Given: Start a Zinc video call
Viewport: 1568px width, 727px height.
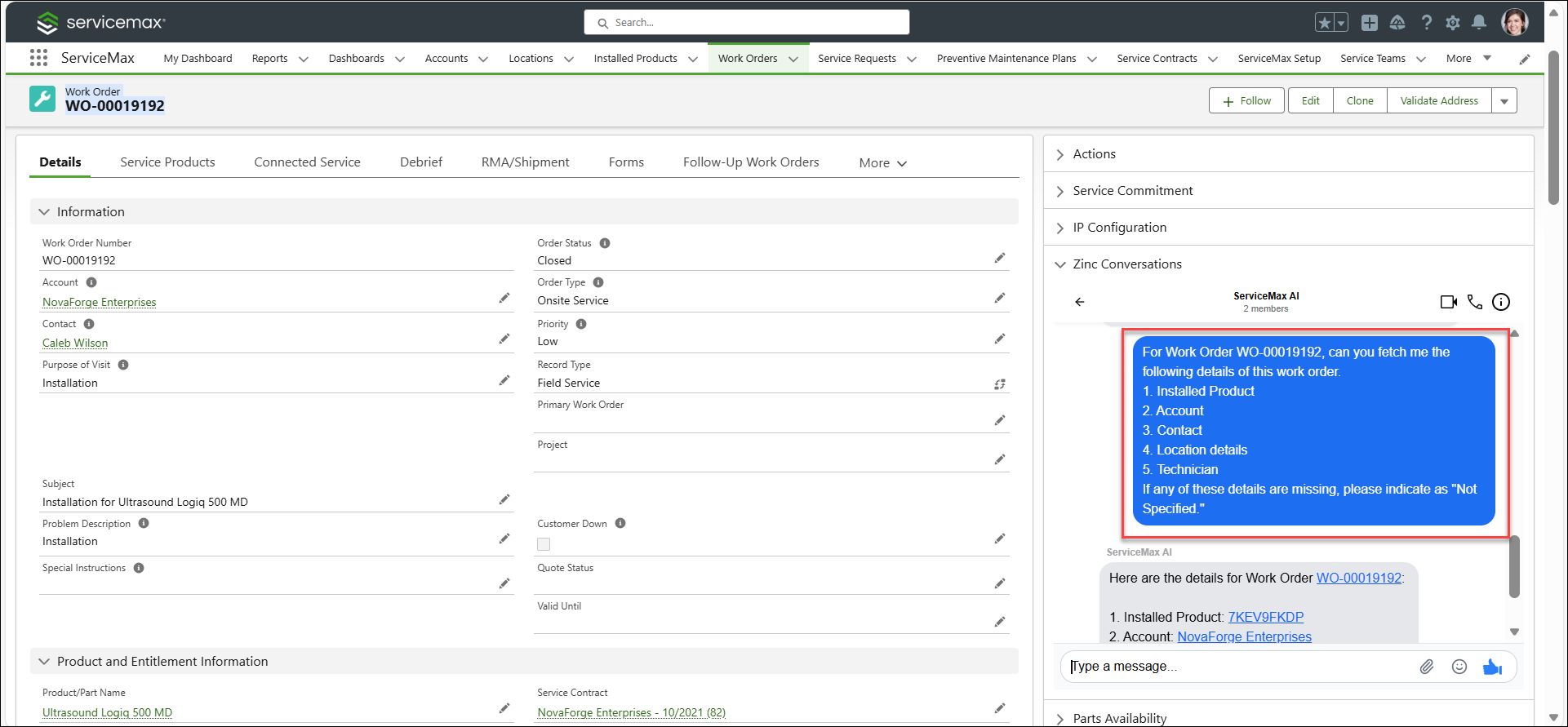Looking at the screenshot, I should point(1449,302).
